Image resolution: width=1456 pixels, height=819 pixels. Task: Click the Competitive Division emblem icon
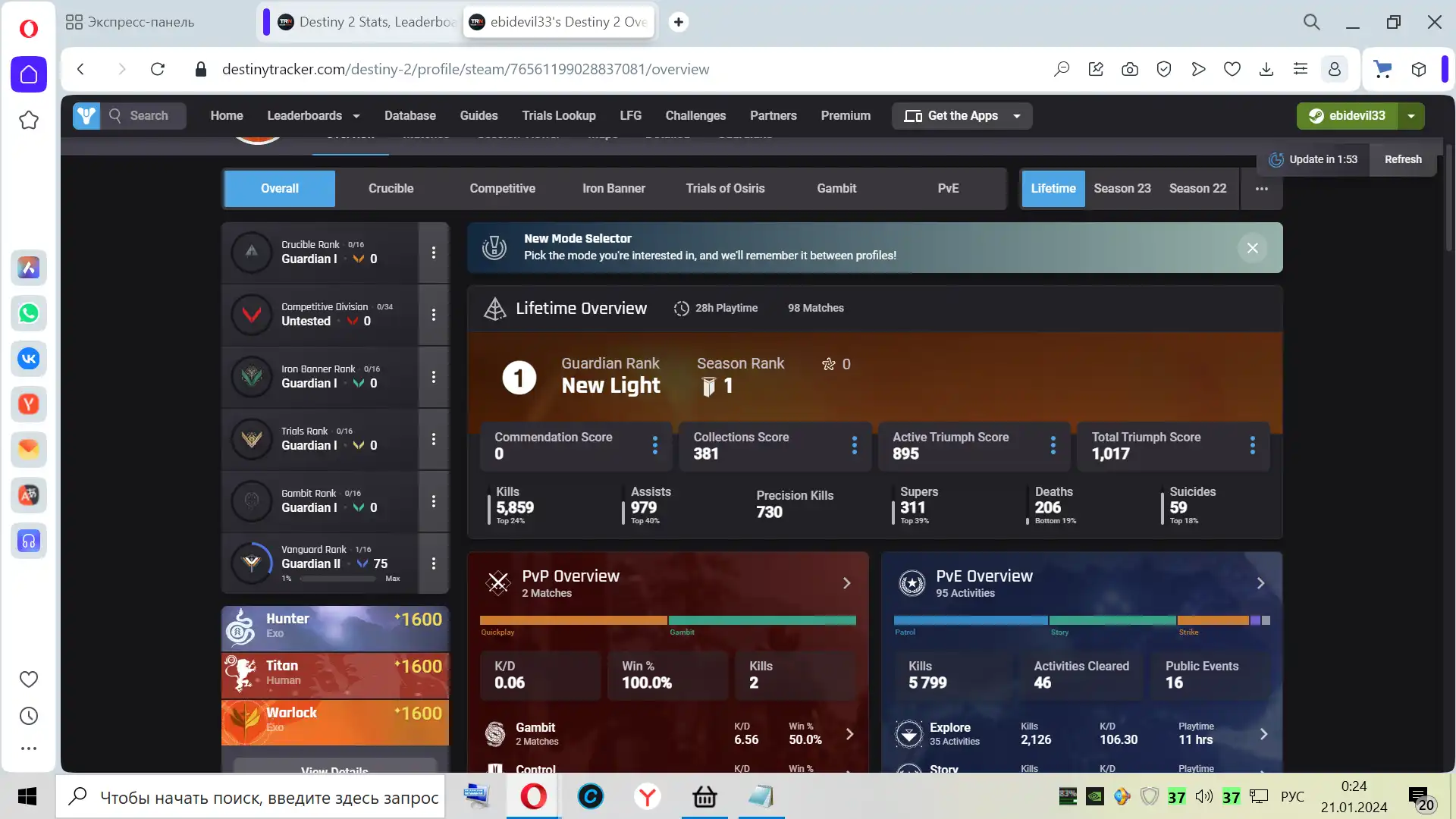pyautogui.click(x=252, y=315)
